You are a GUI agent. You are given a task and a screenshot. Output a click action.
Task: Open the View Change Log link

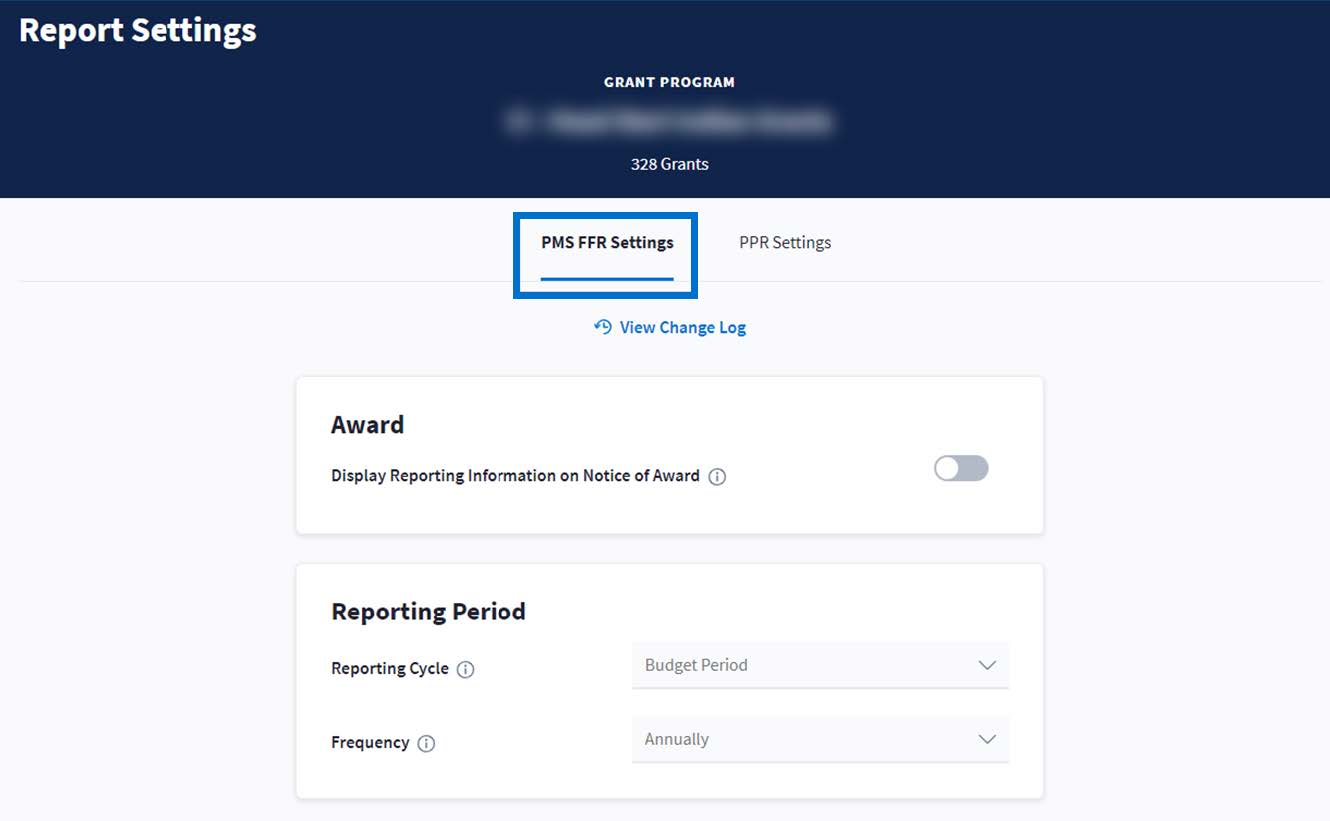[682, 327]
